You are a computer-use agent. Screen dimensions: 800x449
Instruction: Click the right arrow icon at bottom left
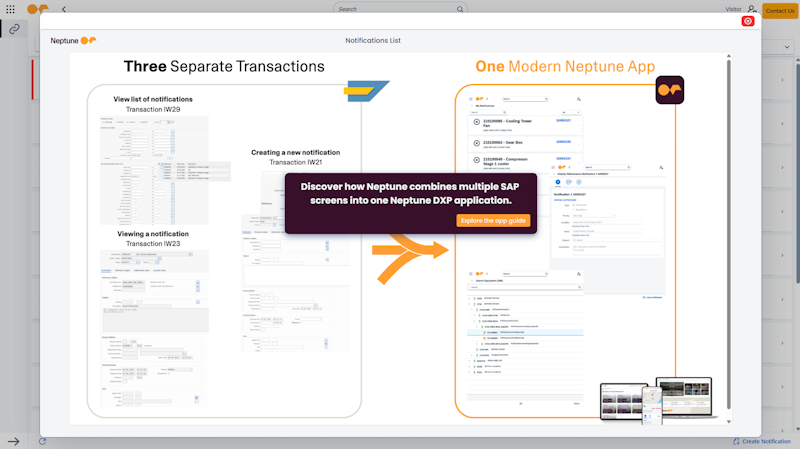[x=14, y=441]
